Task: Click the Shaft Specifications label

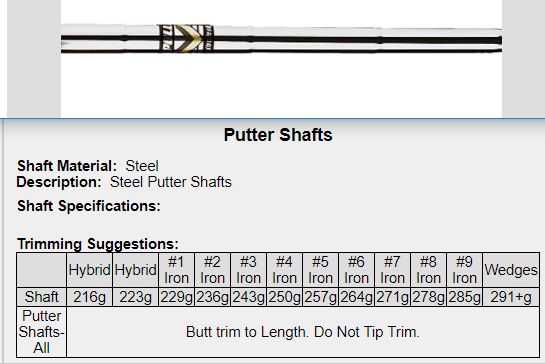Action: coord(89,206)
